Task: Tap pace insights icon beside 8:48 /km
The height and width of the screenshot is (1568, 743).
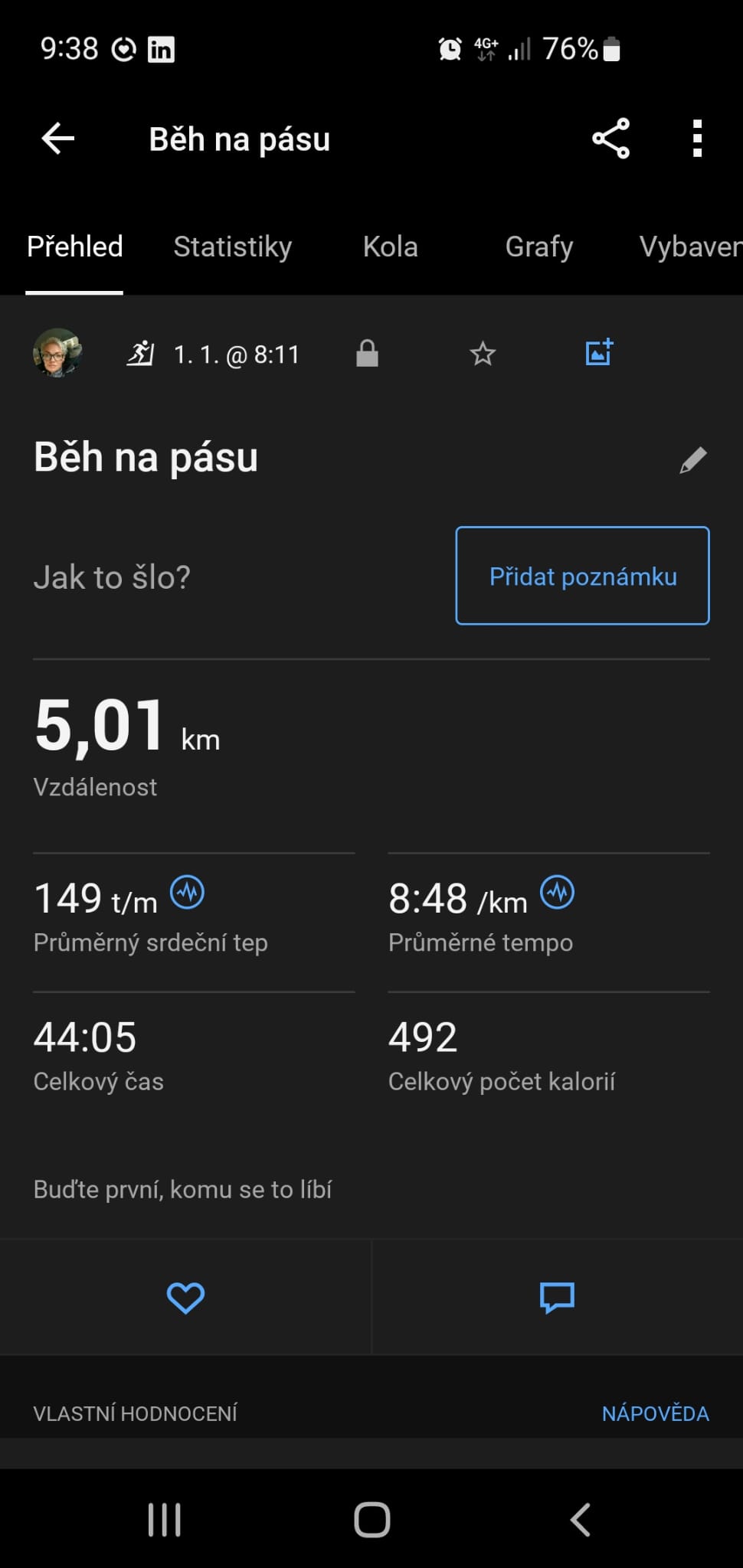Action: coord(557,893)
